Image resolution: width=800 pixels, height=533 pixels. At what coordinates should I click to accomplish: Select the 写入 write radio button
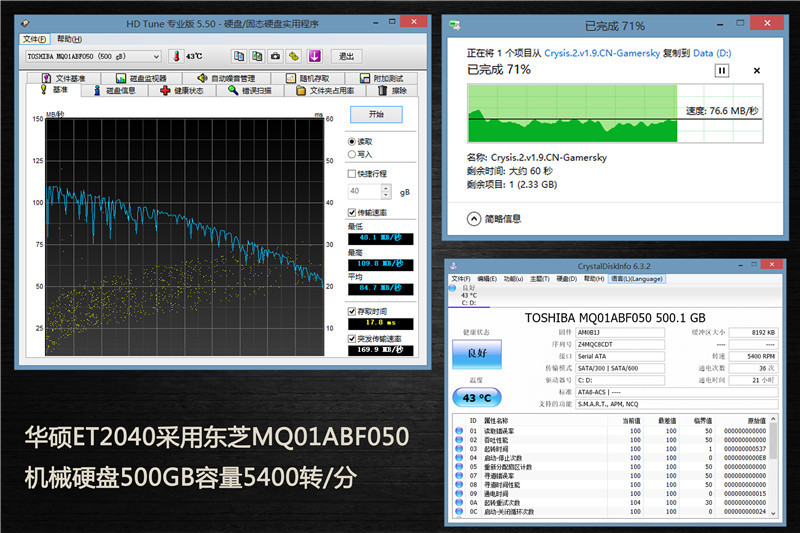click(351, 154)
